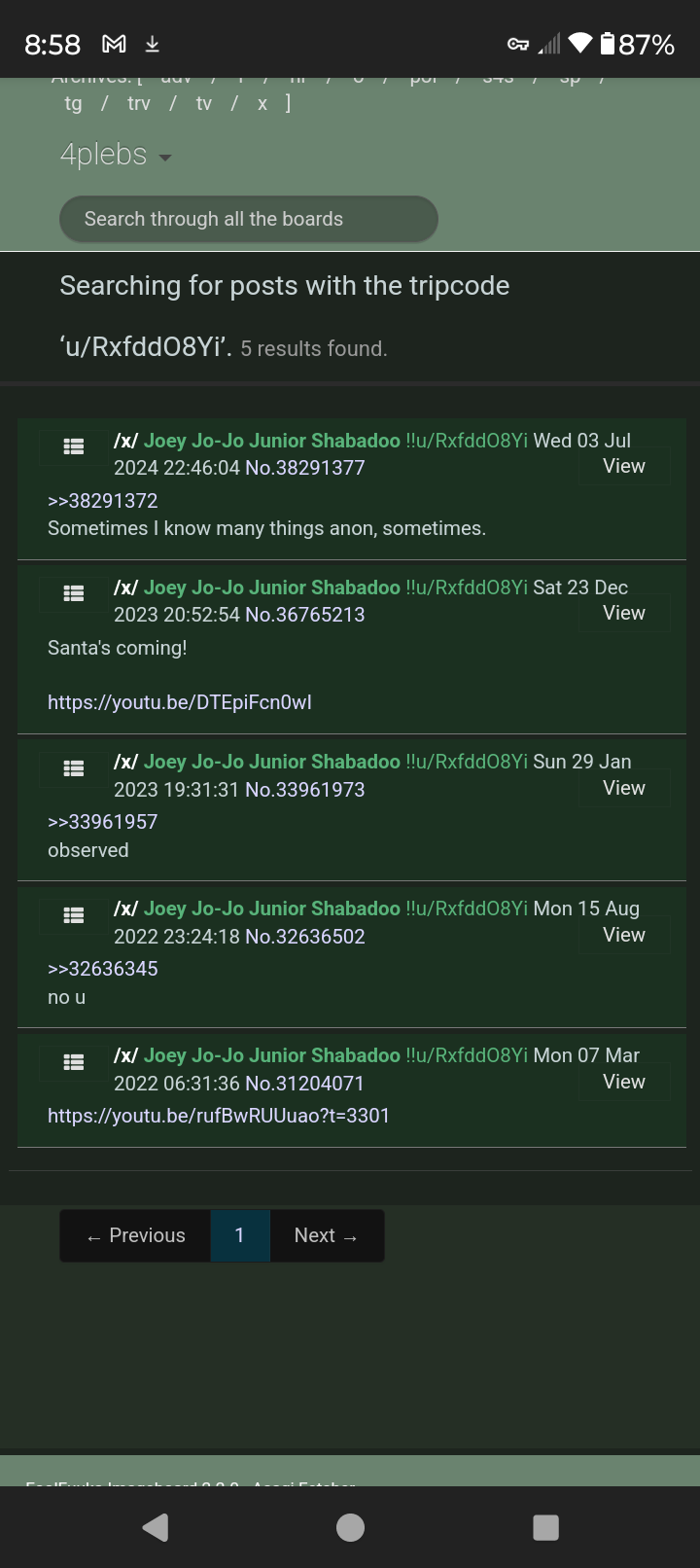Focus the Search through all boards field
The height and width of the screenshot is (1568, 700).
click(249, 219)
